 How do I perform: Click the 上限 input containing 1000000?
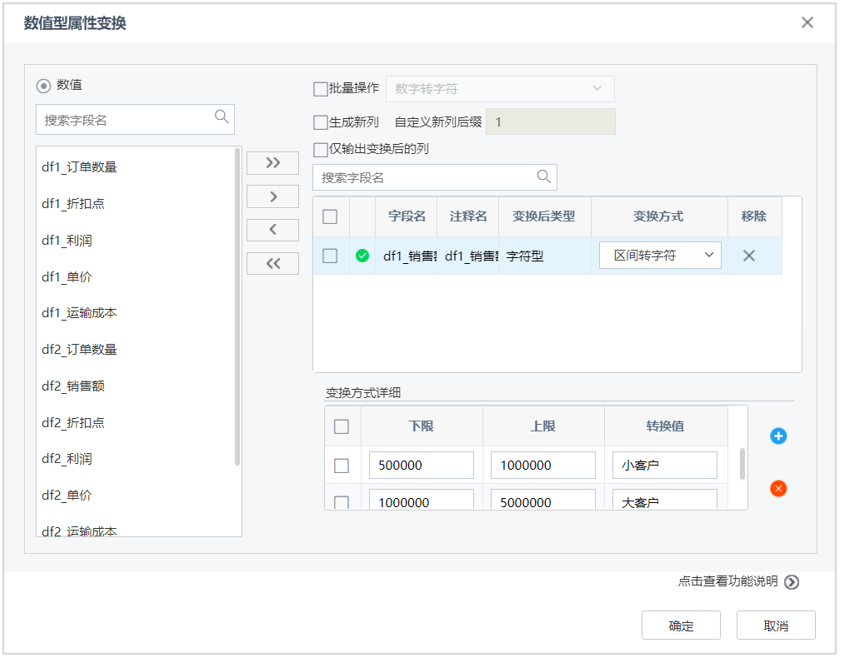click(543, 464)
